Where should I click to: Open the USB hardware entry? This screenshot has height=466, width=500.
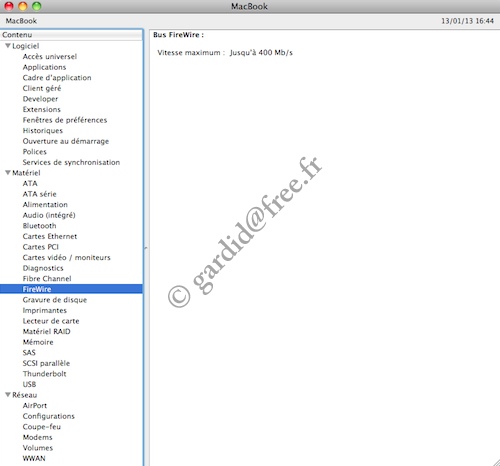29,384
